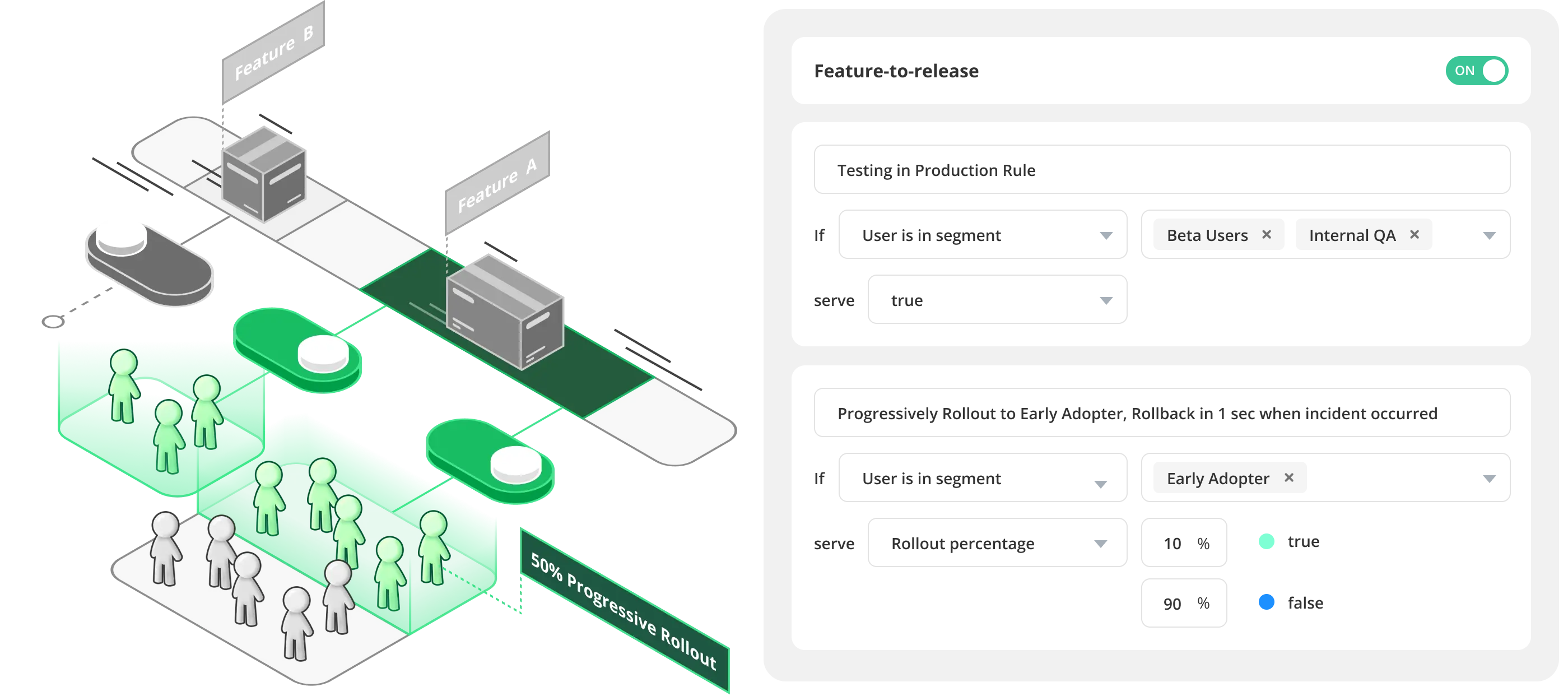The image size is (1568, 696).
Task: Click the 'Early Adopter' tag label
Action: [1217, 479]
